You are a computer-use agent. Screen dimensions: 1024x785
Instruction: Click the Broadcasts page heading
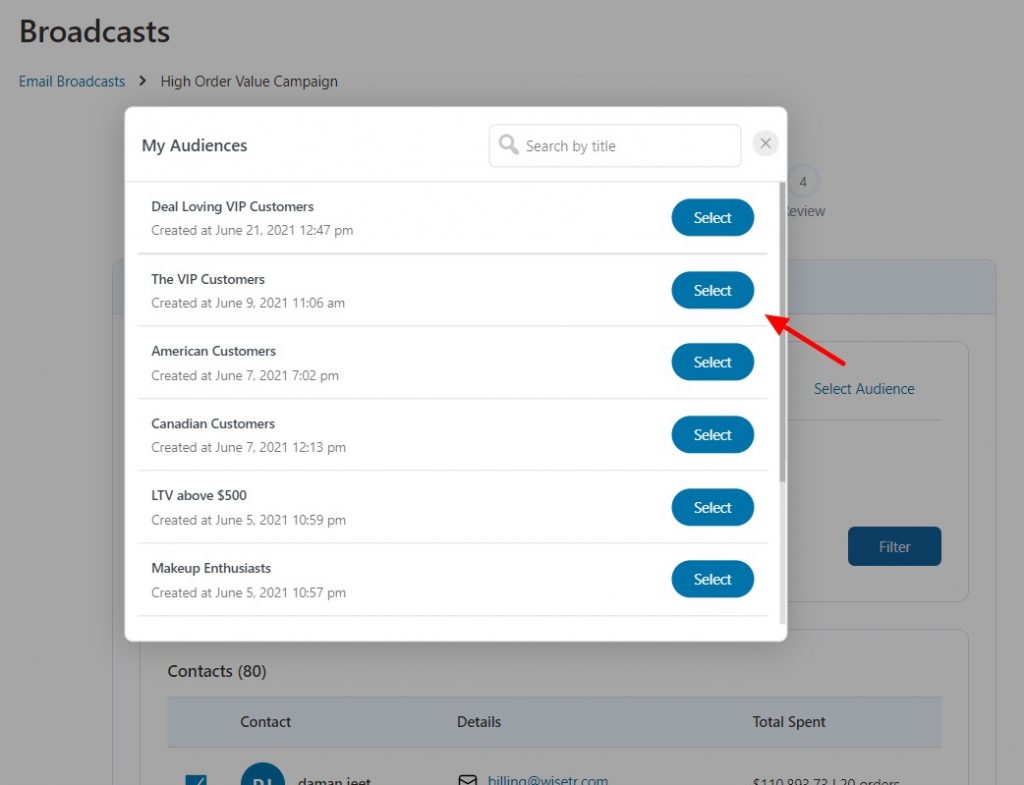click(x=95, y=31)
